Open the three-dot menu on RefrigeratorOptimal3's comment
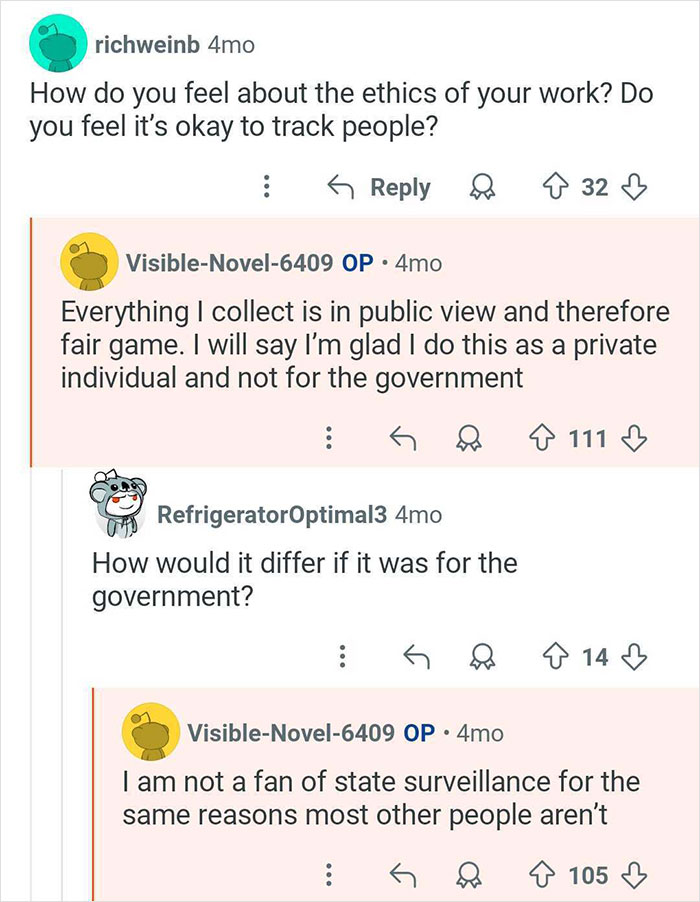The height and width of the screenshot is (902, 700). click(x=343, y=656)
